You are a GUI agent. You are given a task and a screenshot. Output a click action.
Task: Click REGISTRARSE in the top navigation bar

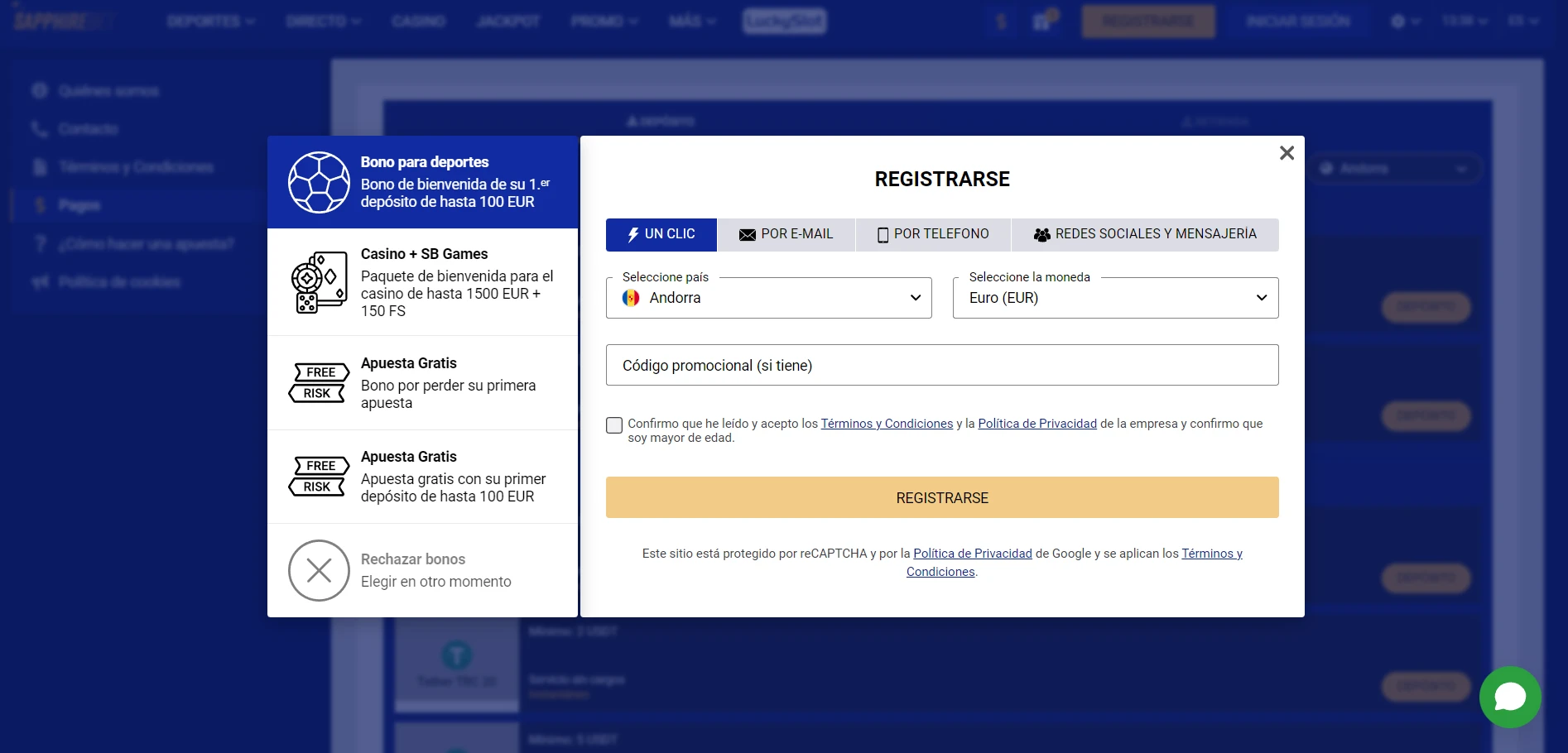click(x=1148, y=22)
